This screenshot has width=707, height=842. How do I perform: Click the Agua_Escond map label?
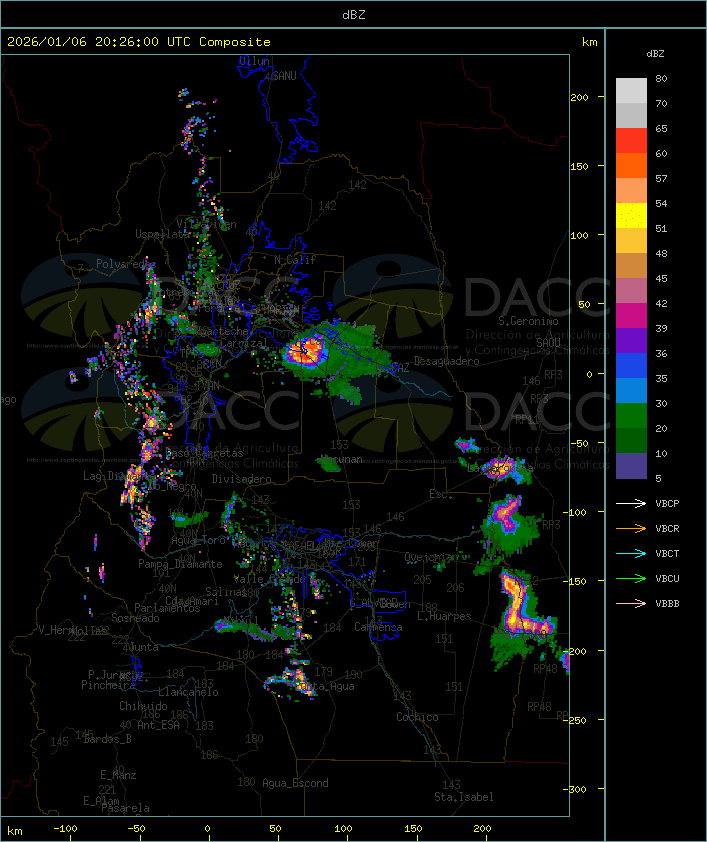click(295, 783)
